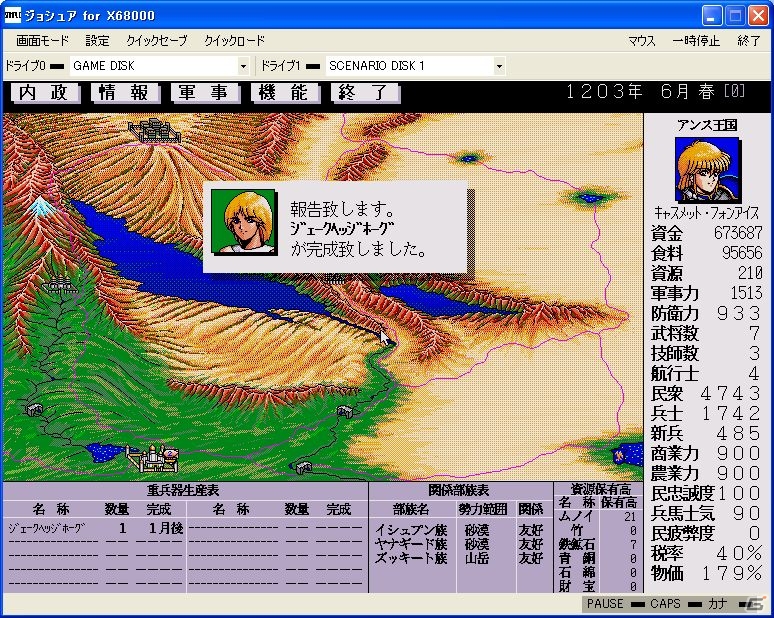774x618 pixels.
Task: Click the 物価 179% stat
Action: (706, 573)
